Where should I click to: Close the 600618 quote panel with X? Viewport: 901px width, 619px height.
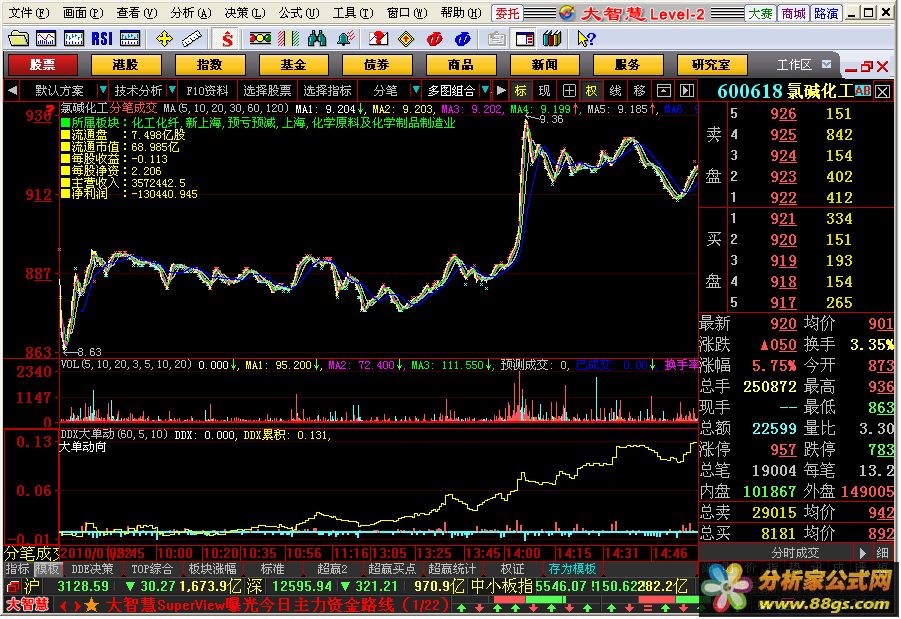[883, 91]
